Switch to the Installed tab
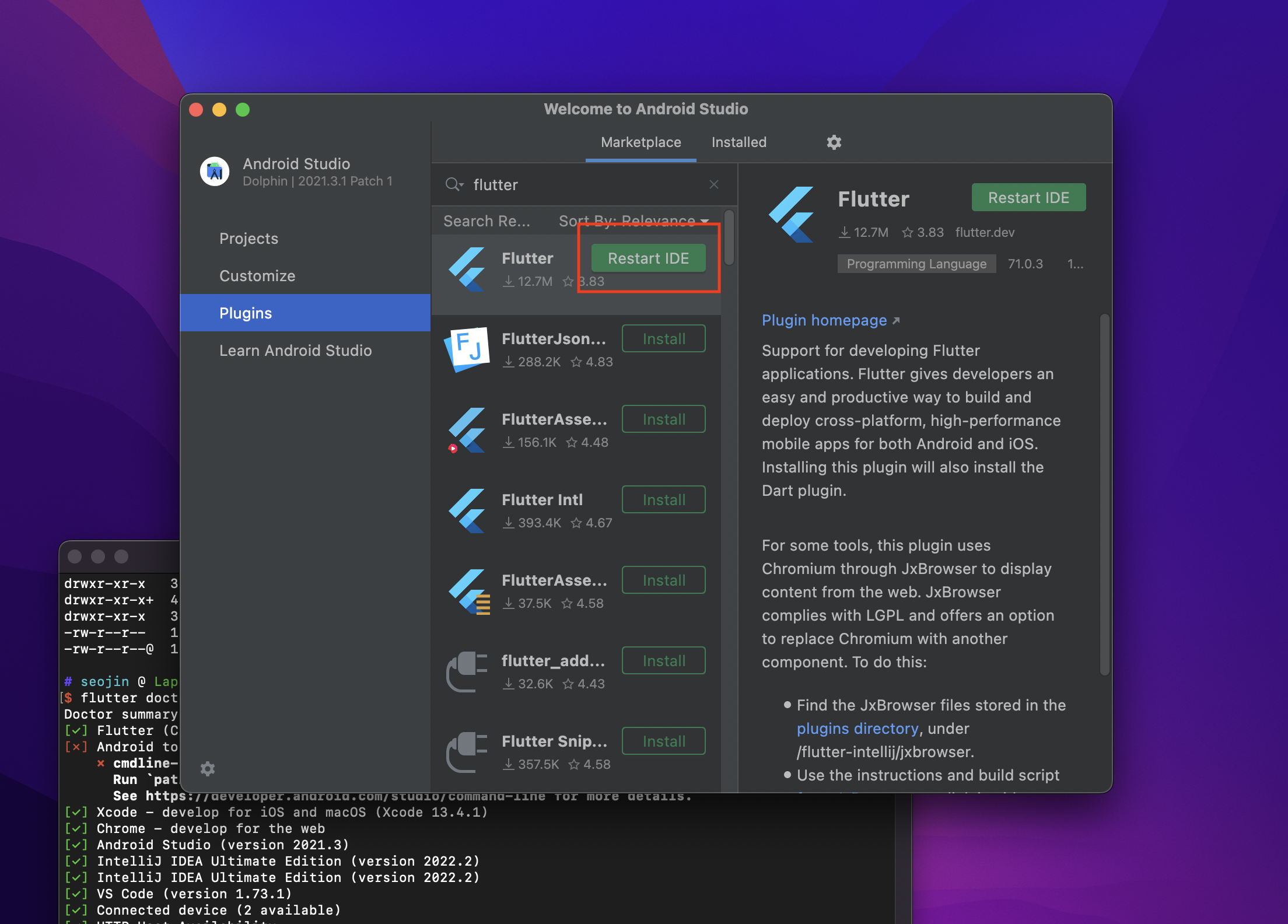The height and width of the screenshot is (924, 1288). 738,142
